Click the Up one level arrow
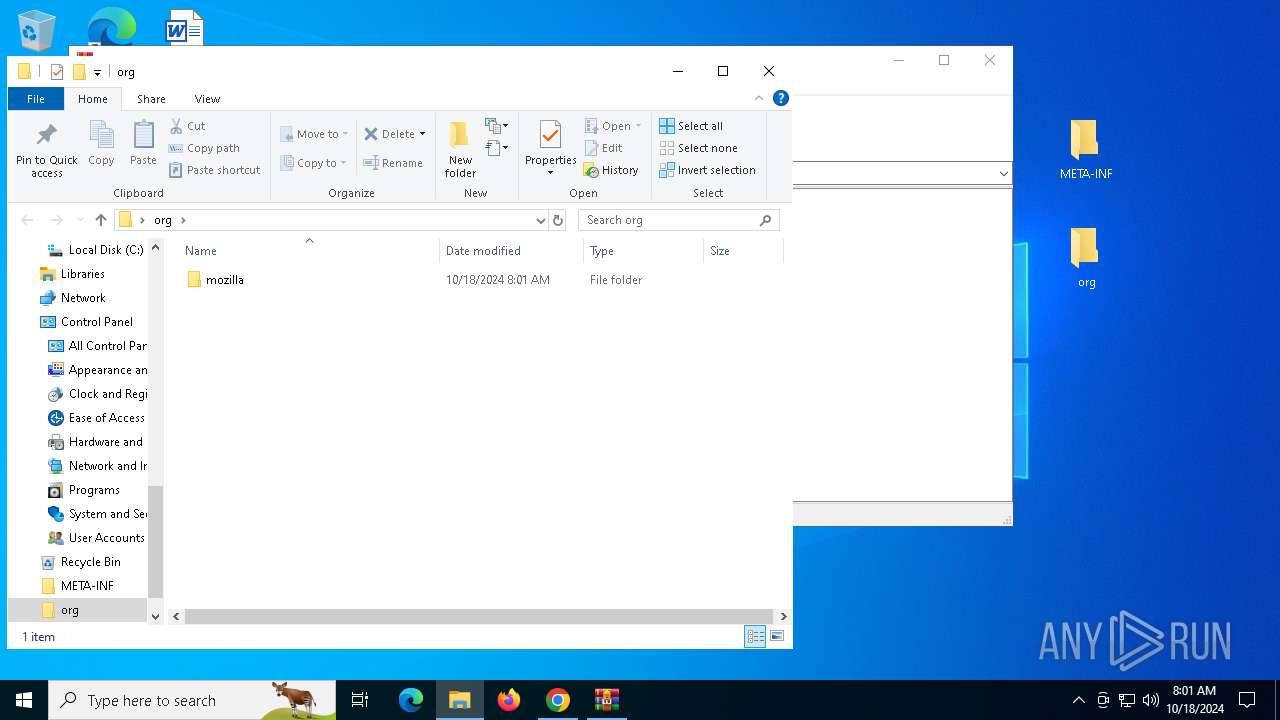Viewport: 1280px width, 720px height. tap(101, 220)
